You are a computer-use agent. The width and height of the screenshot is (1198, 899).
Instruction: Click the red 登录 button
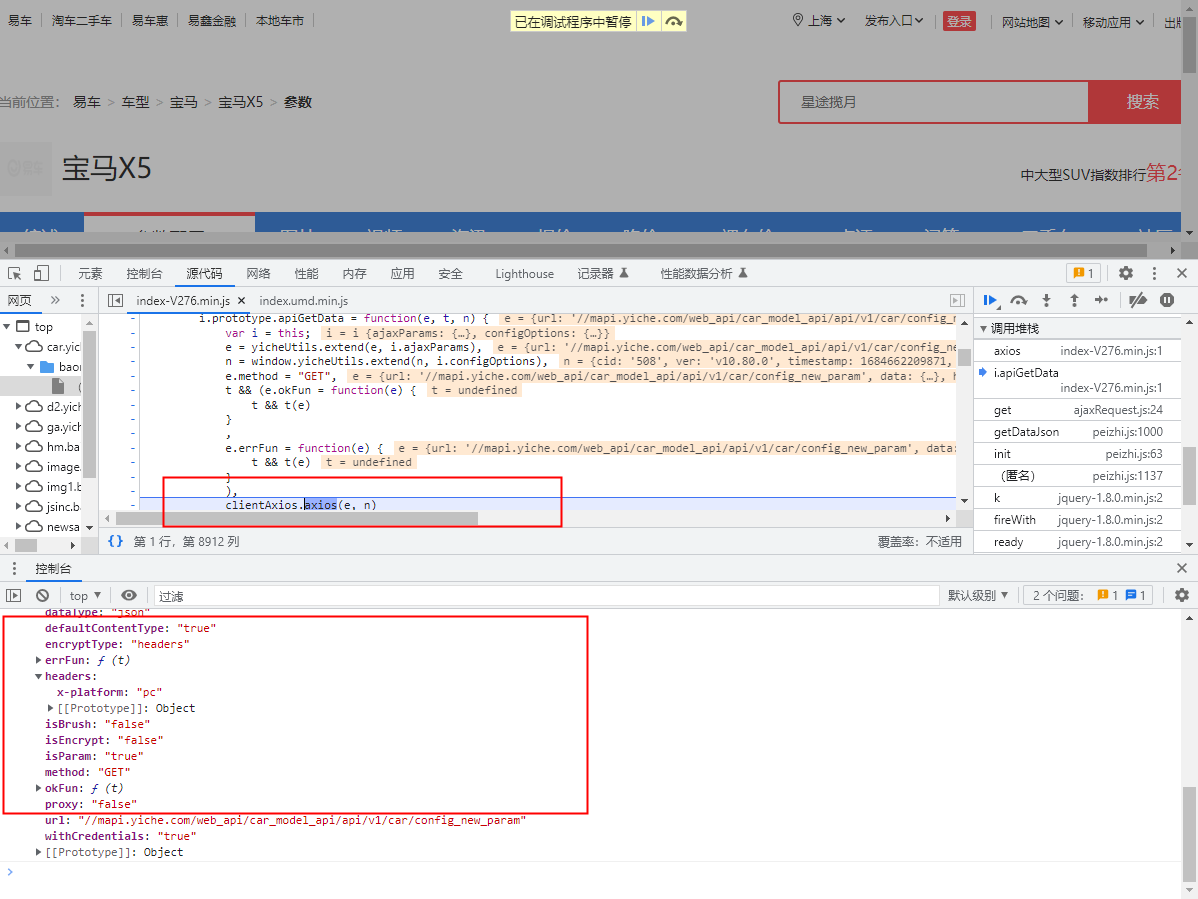point(959,21)
